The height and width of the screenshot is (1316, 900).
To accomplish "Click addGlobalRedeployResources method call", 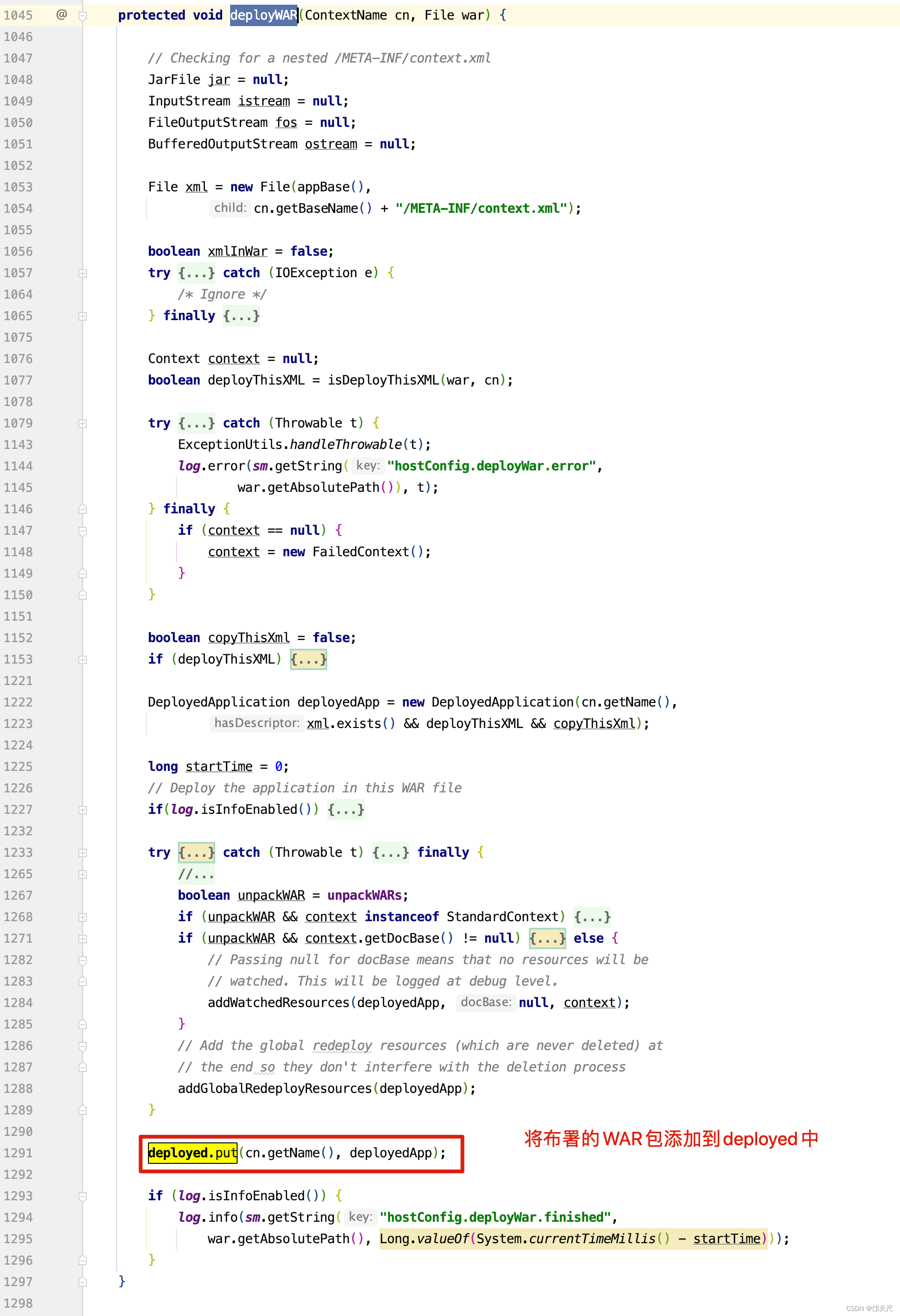I will (274, 1089).
